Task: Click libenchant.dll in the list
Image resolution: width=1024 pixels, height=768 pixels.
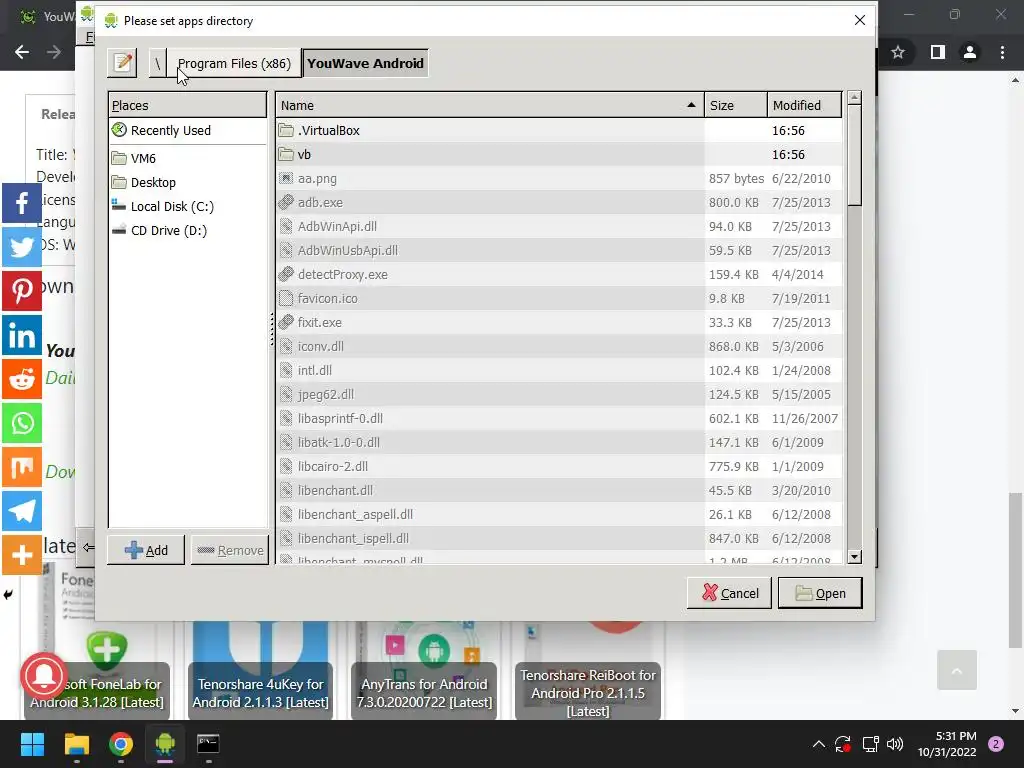Action: [558, 490]
